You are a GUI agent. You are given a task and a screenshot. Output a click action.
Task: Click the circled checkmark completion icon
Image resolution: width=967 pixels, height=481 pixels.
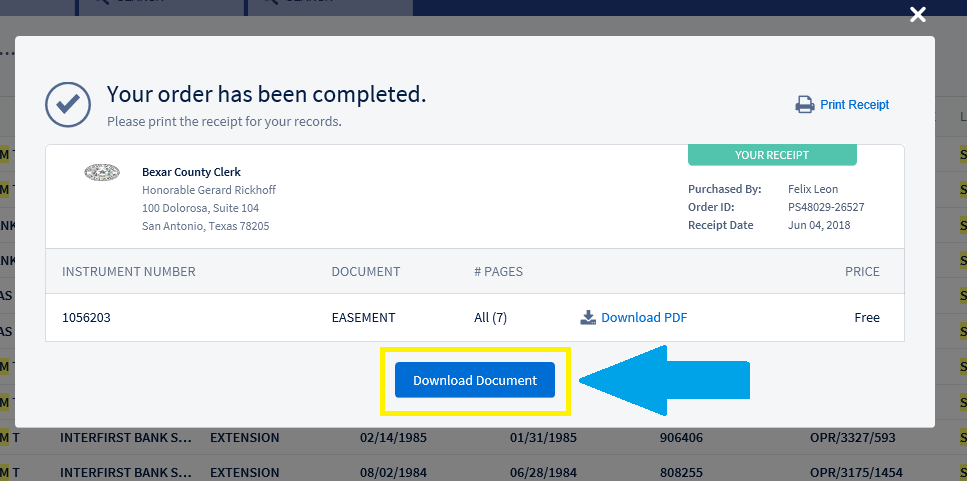(x=67, y=103)
